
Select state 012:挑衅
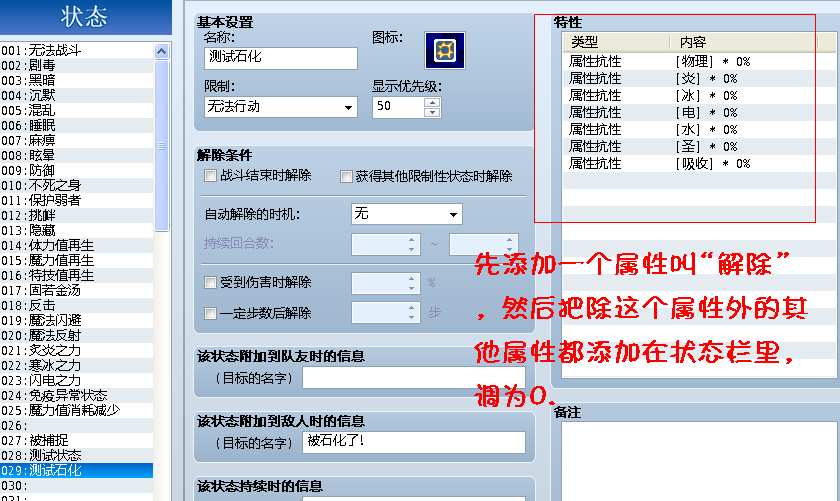point(77,215)
